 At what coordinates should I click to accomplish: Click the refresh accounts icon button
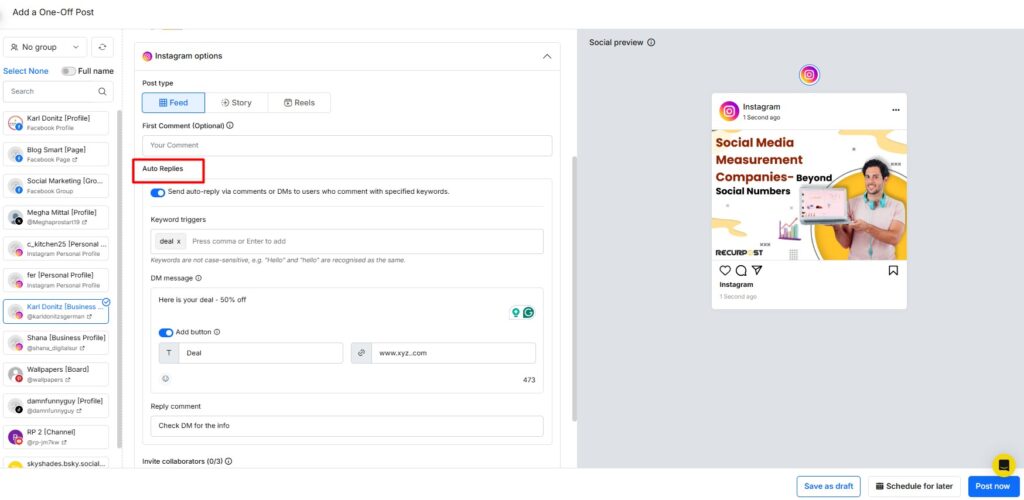103,47
